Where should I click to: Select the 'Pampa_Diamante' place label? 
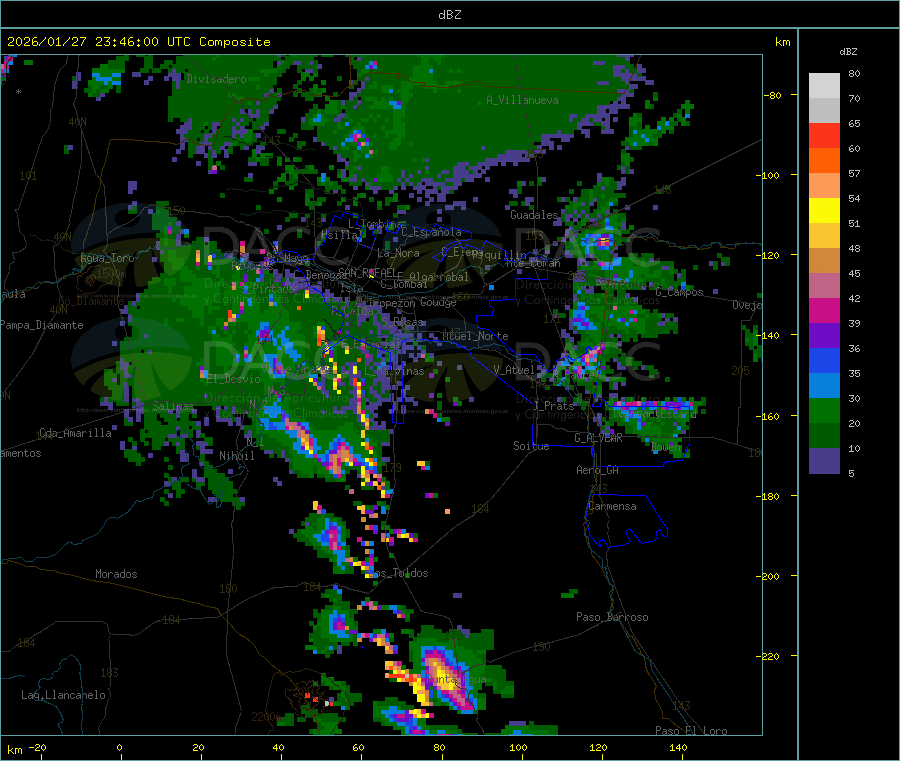[41, 325]
